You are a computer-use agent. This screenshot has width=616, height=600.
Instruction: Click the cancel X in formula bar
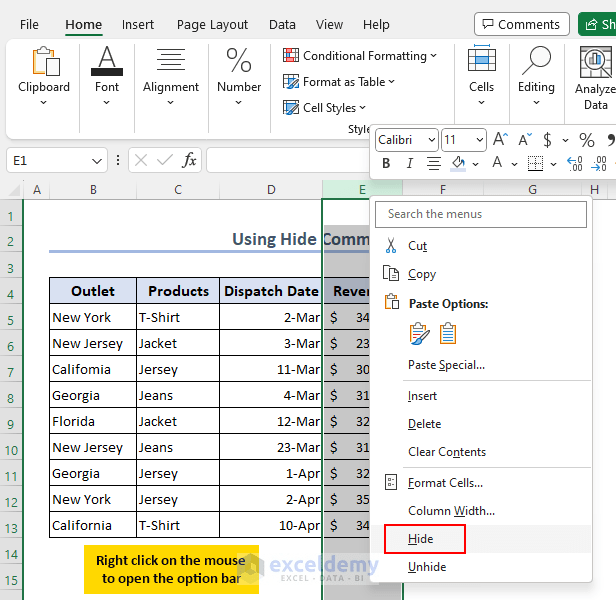tap(141, 160)
